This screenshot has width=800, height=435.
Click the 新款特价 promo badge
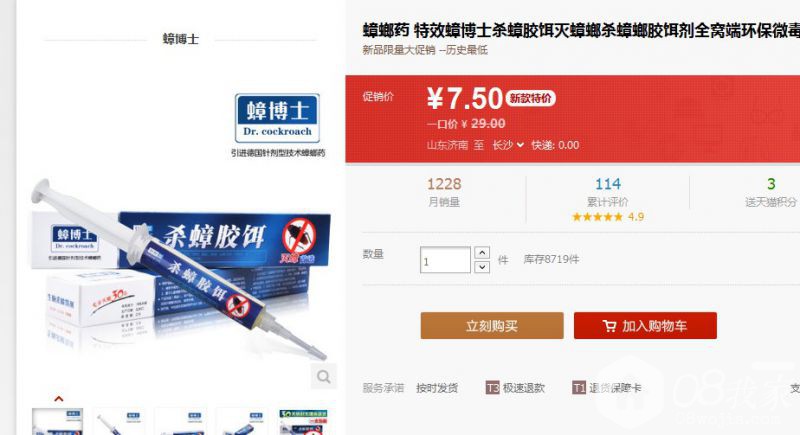[531, 98]
